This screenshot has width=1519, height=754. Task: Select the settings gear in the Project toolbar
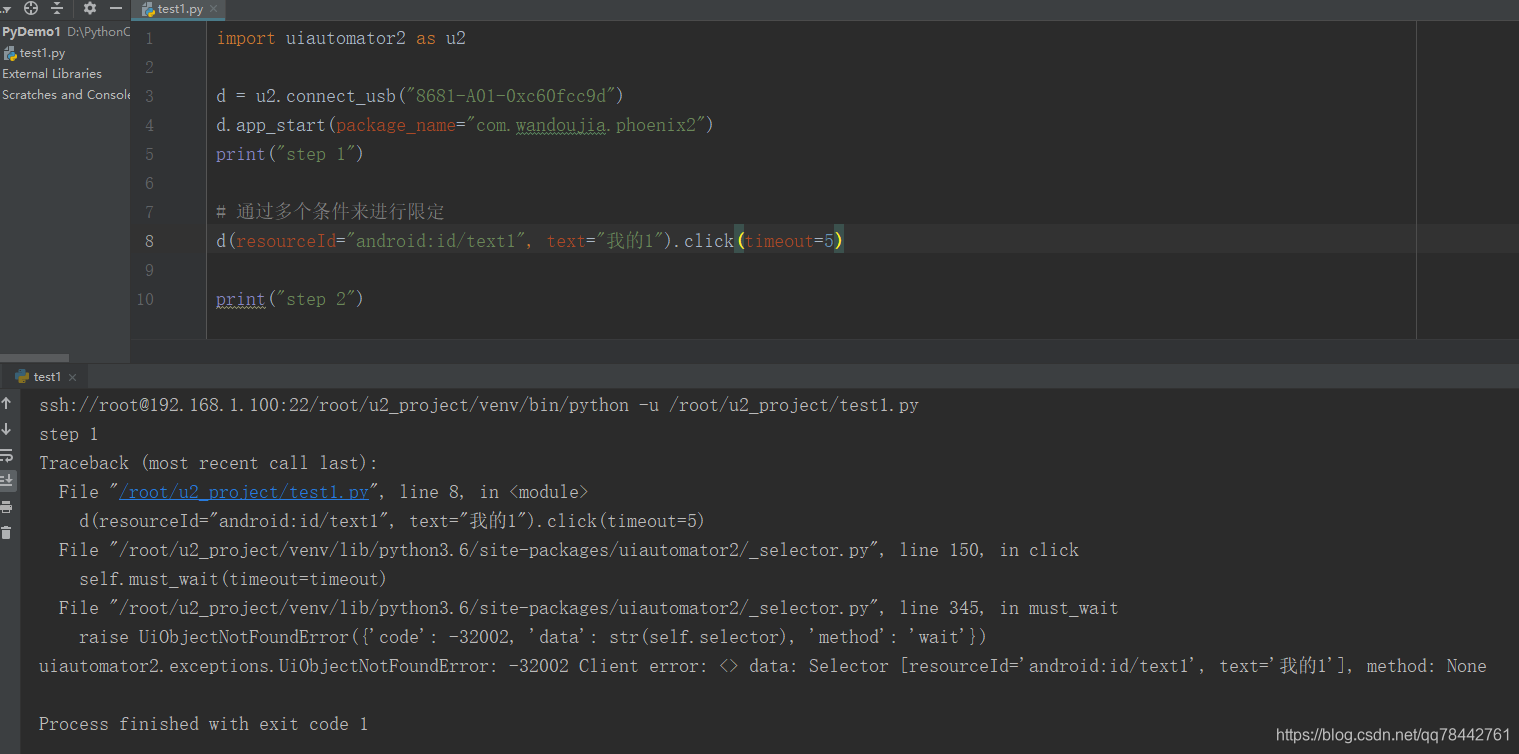(x=89, y=8)
